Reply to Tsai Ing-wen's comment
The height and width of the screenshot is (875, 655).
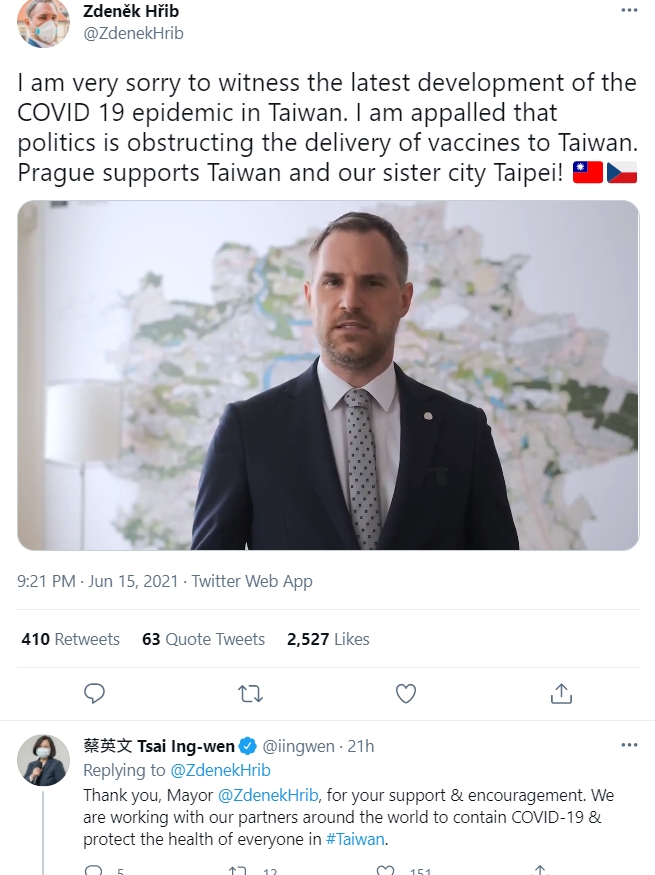pyautogui.click(x=93, y=871)
